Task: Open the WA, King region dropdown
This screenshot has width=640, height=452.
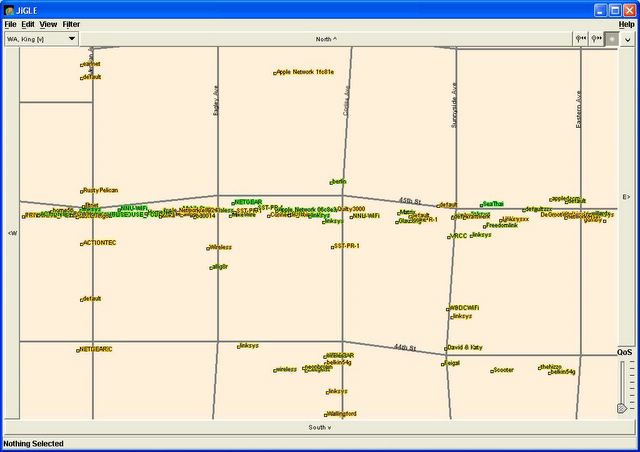Action: tap(42, 39)
